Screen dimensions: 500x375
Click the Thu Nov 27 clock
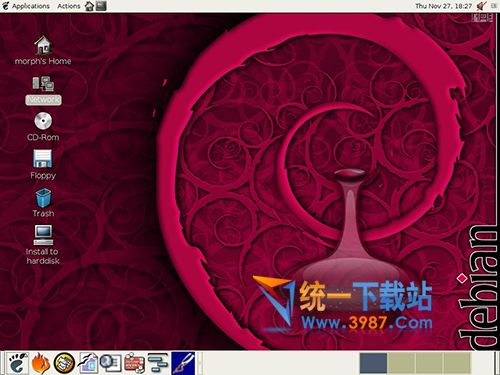[444, 6]
